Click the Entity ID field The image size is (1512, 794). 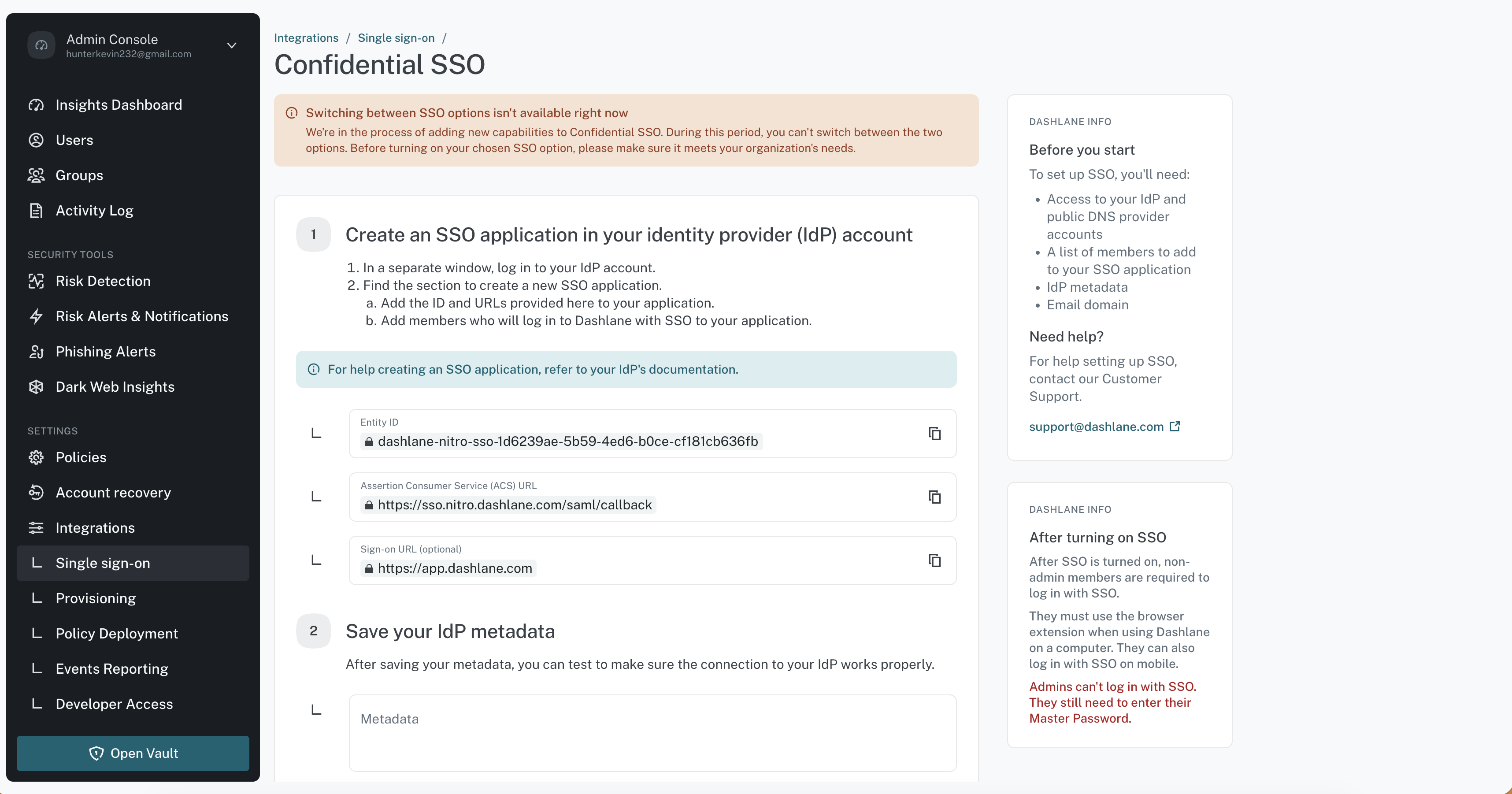pyautogui.click(x=652, y=433)
